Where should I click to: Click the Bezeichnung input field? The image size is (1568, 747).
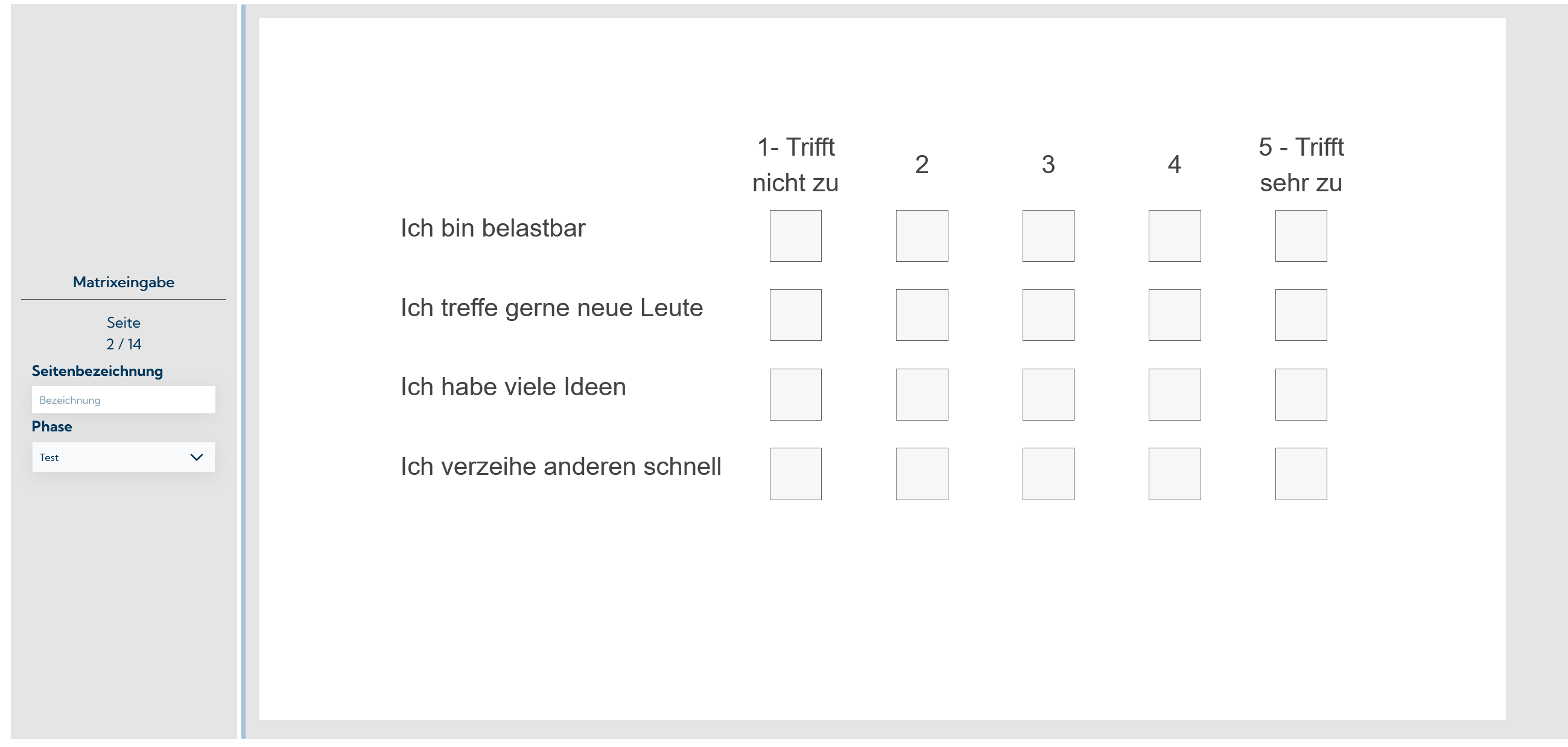tap(124, 400)
